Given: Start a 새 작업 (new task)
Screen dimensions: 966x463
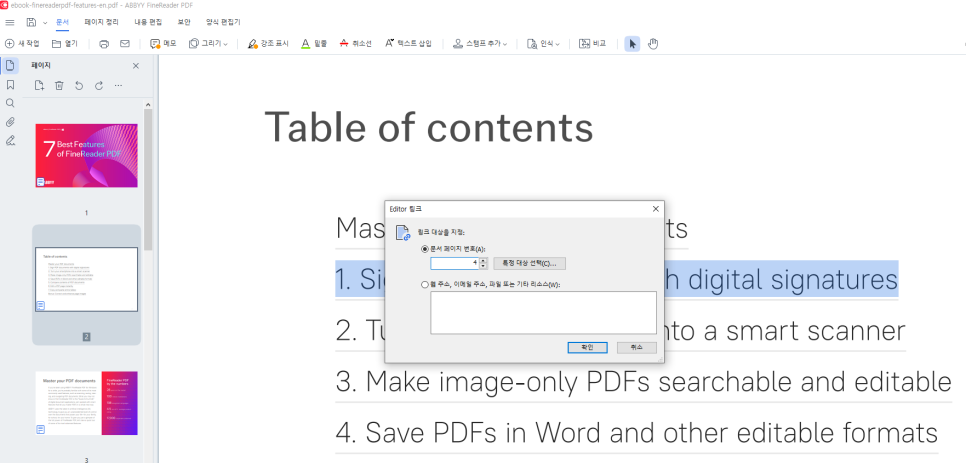Looking at the screenshot, I should pos(22,44).
